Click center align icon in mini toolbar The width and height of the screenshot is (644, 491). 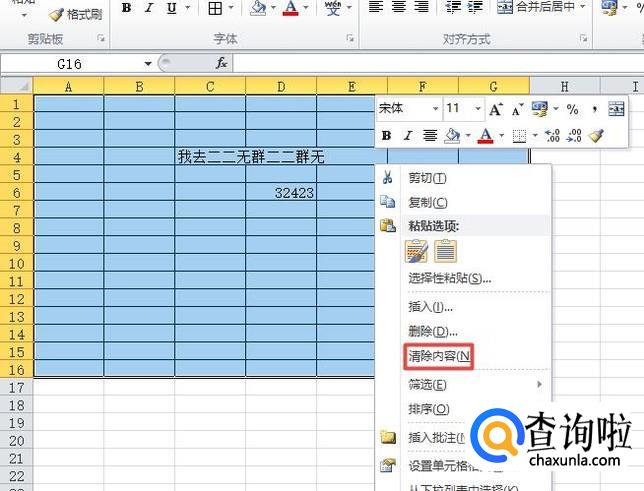point(430,135)
